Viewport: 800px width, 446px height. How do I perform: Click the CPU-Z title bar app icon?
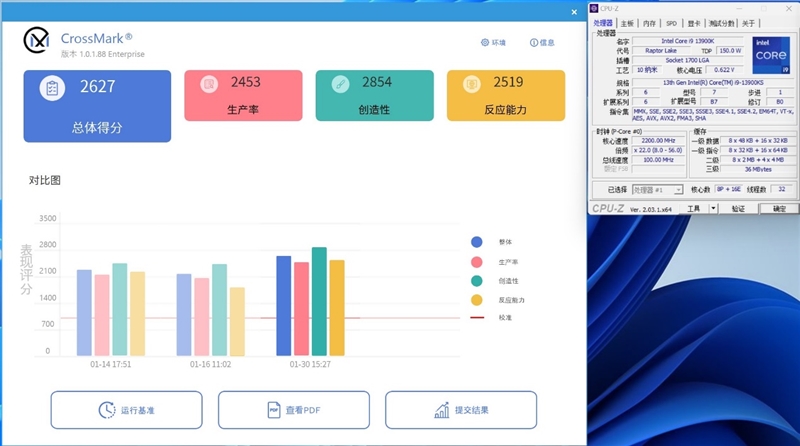click(x=594, y=9)
